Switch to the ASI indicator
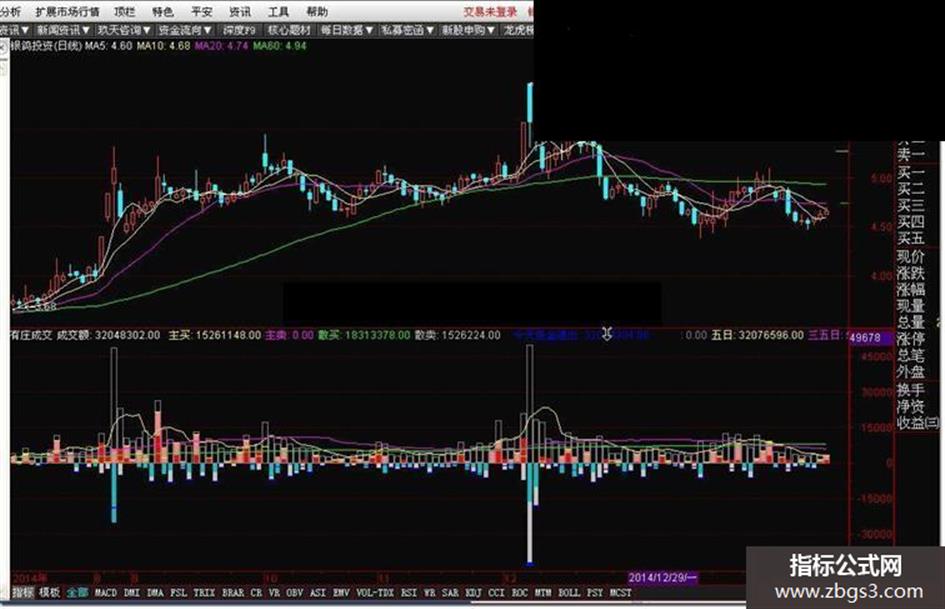This screenshot has width=945, height=609. (x=318, y=593)
